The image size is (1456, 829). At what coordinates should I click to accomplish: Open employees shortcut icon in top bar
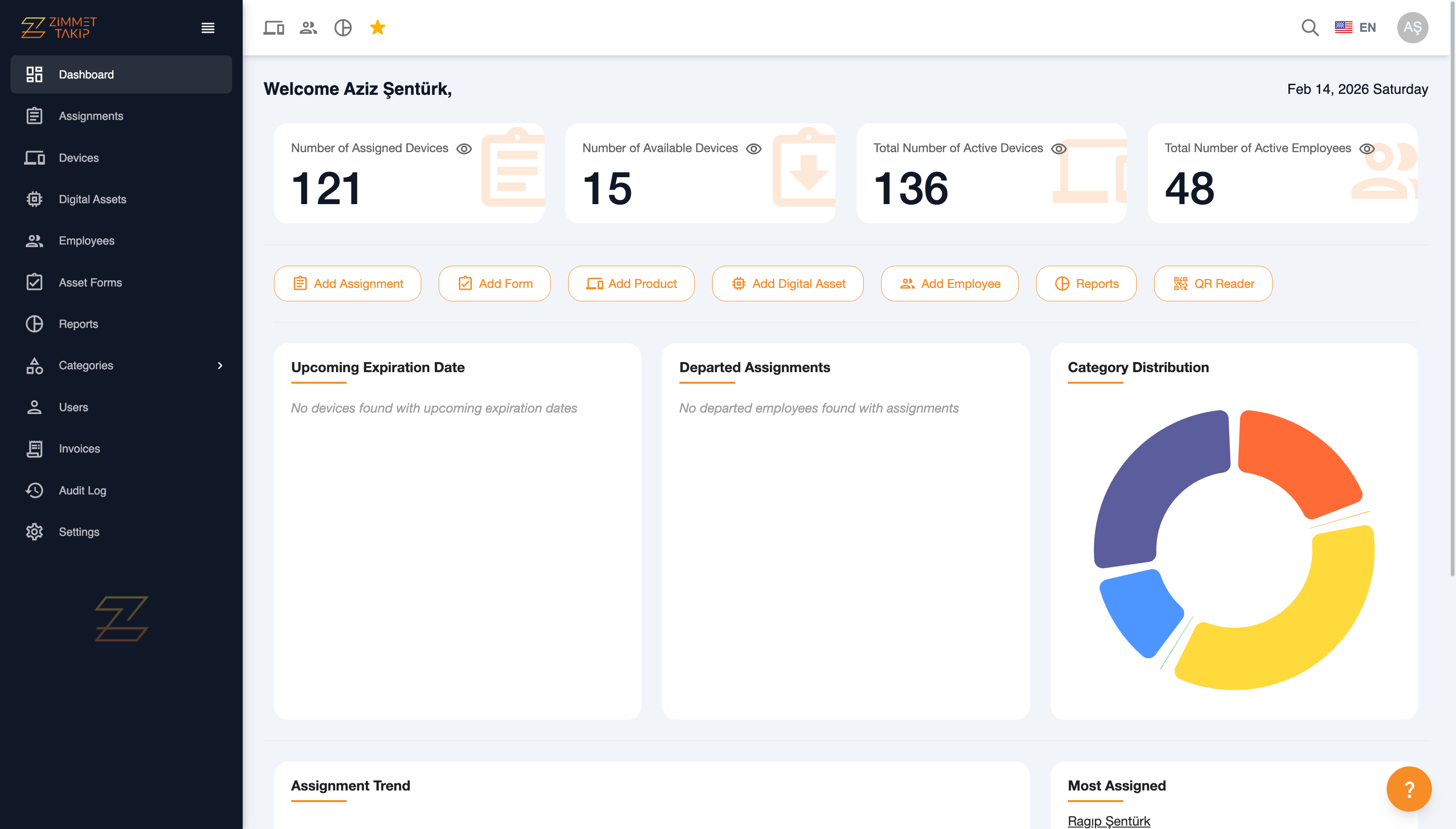point(308,28)
